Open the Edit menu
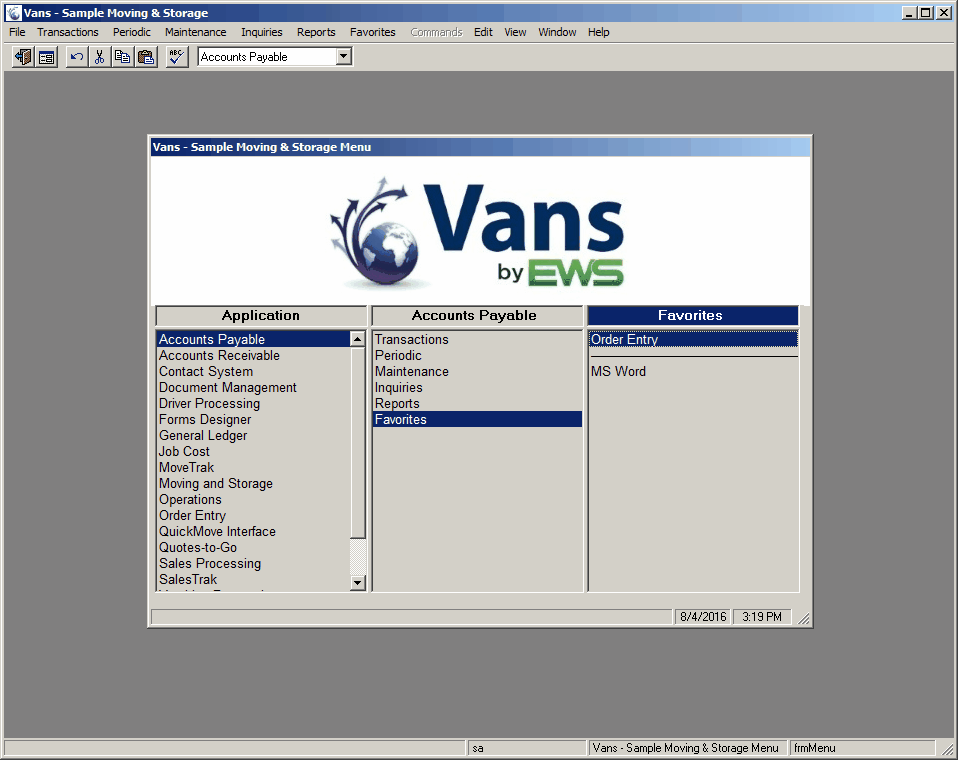The width and height of the screenshot is (958, 760). click(x=483, y=32)
